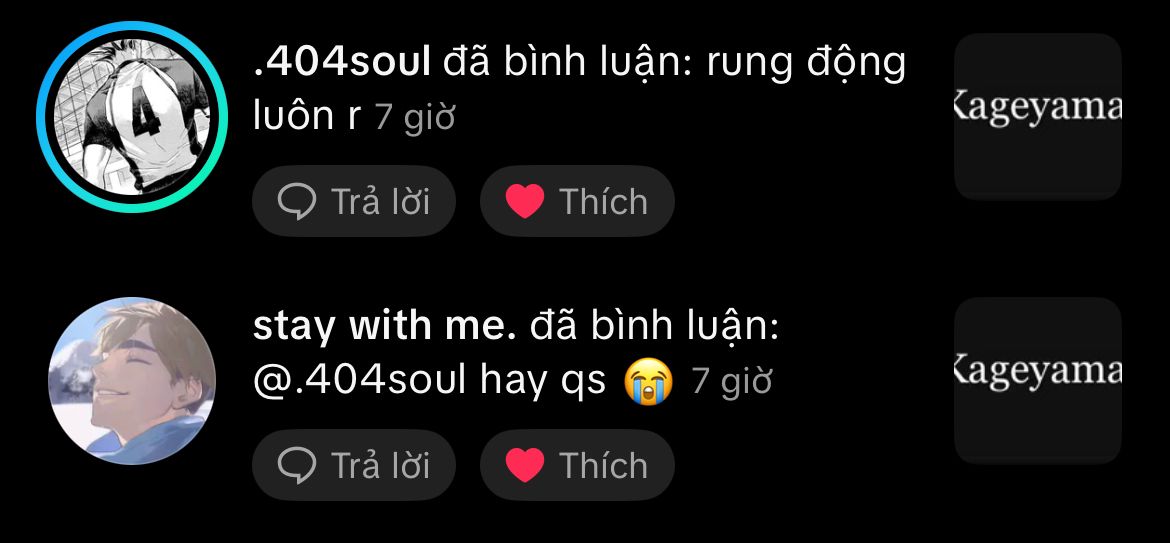Image resolution: width=1170 pixels, height=543 pixels.
Task: Click red heart icon under .404soul's comment
Action: 525,201
